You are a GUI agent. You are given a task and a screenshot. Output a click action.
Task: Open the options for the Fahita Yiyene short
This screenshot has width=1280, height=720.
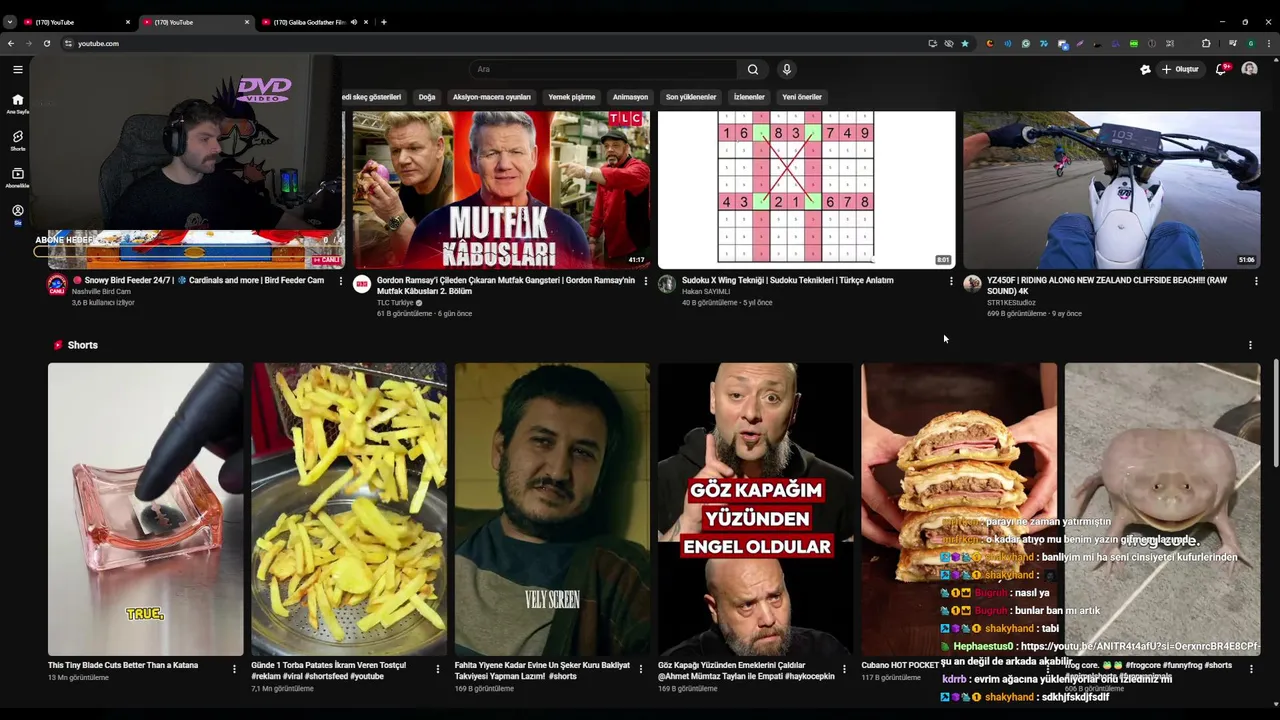[x=641, y=669]
